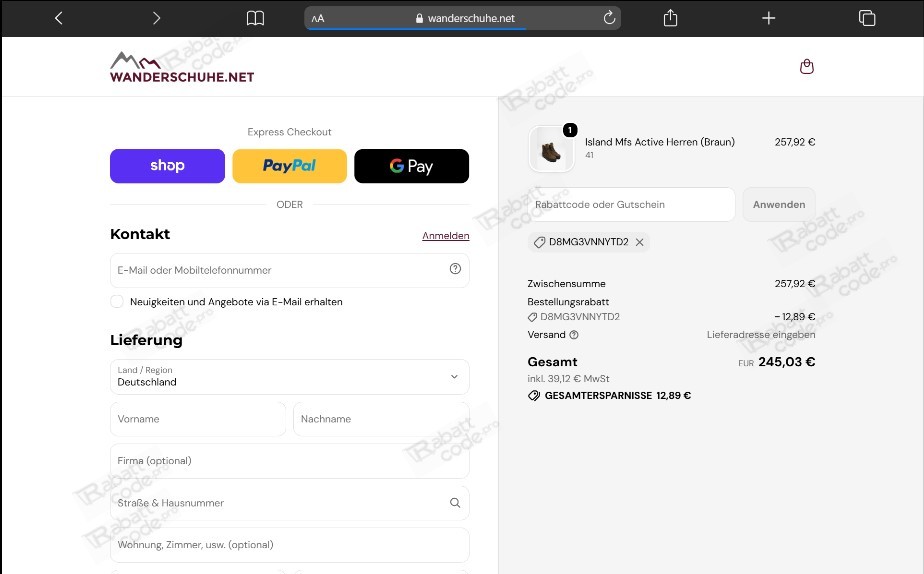This screenshot has height=574, width=924.
Task: Open the shopping bag cart icon
Action: 807,67
